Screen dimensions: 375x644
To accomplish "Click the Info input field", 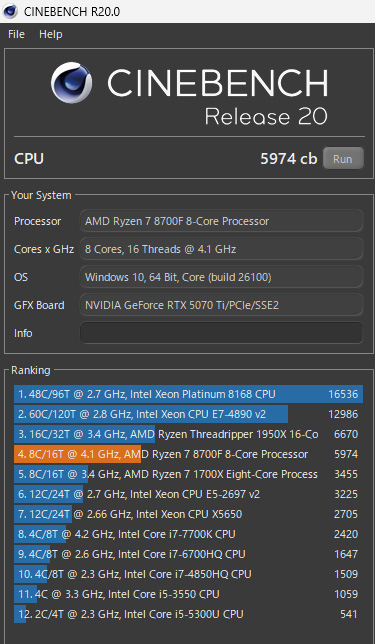I will pyautogui.click(x=221, y=333).
